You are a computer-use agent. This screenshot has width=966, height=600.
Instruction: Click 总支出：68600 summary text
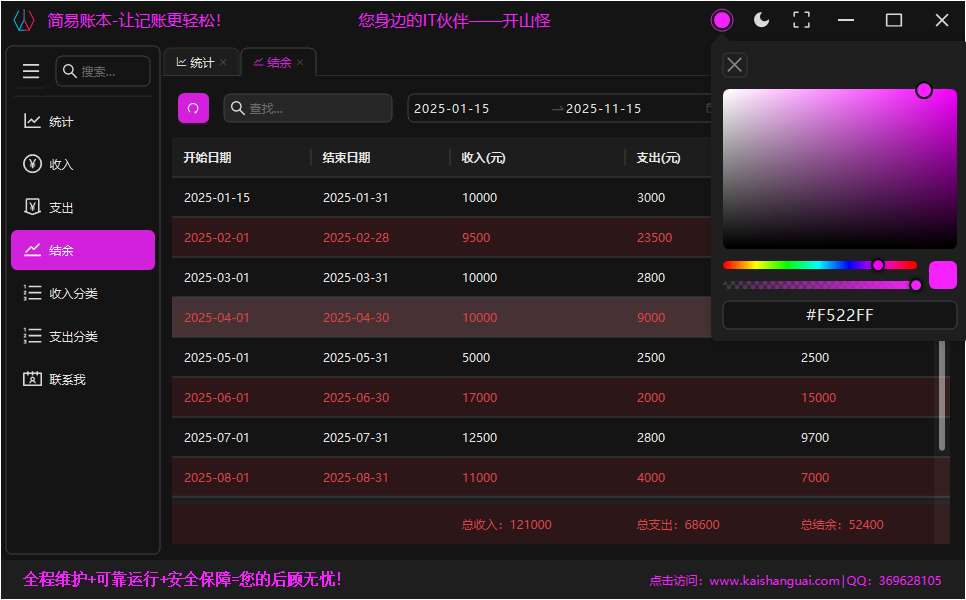point(678,525)
